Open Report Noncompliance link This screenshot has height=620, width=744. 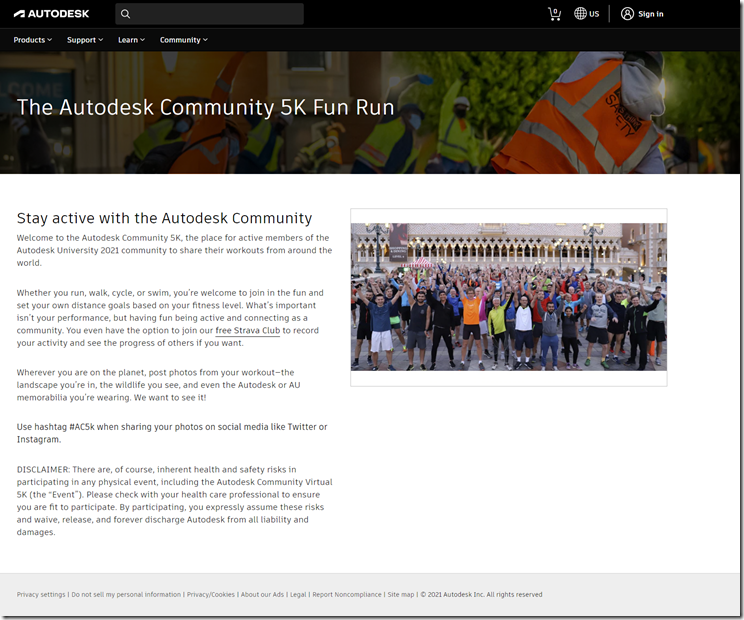click(x=347, y=594)
